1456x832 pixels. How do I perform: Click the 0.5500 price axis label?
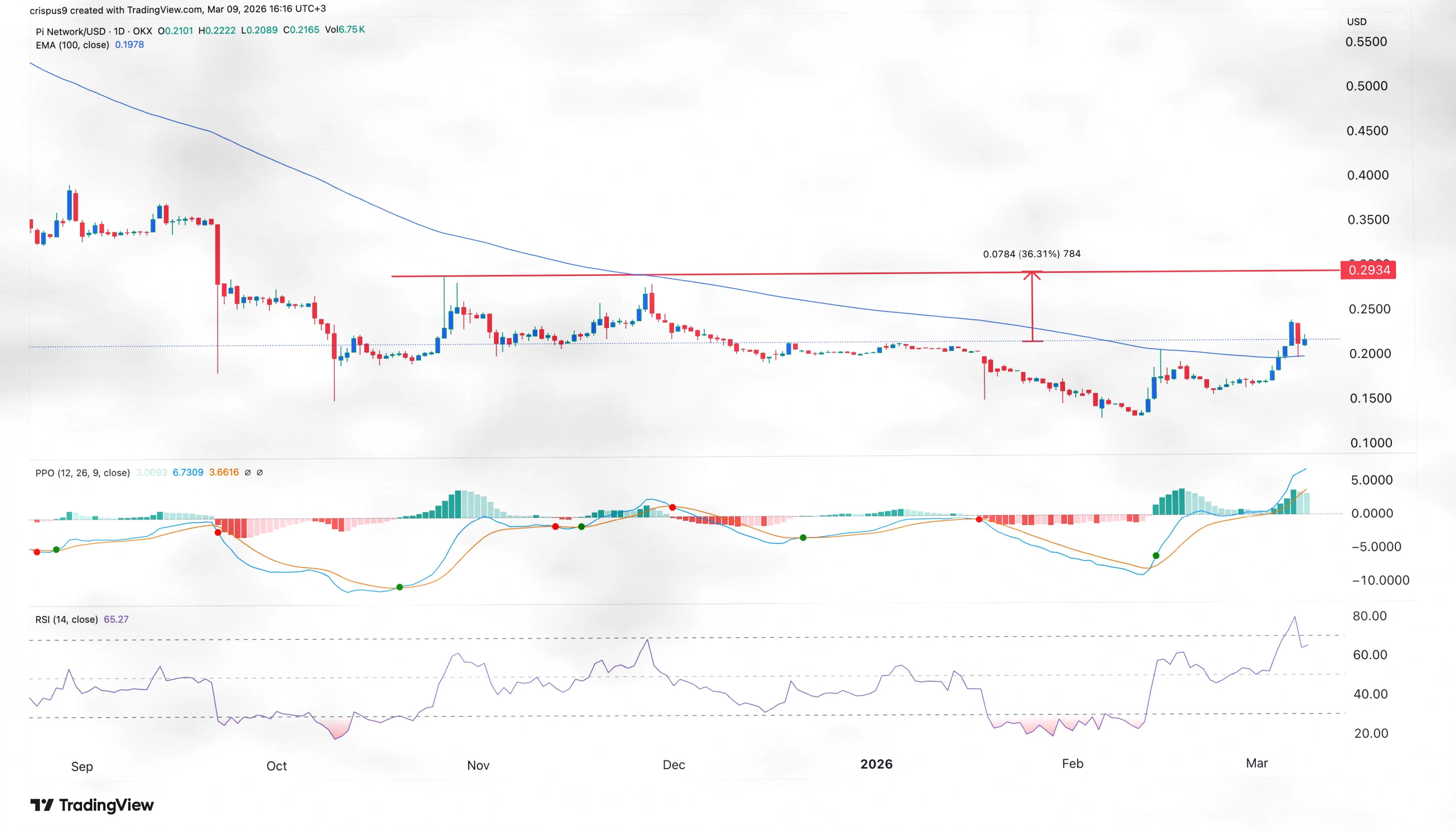(x=1366, y=42)
